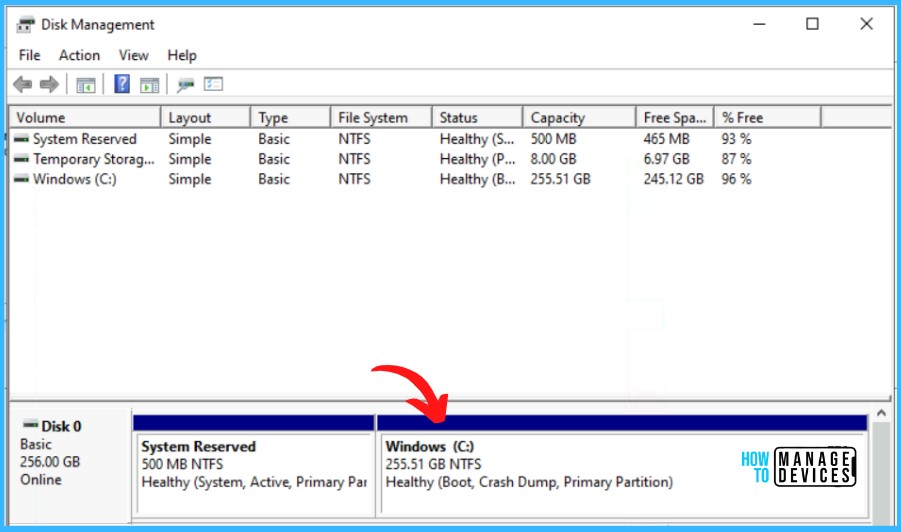Screen dimensions: 901x532
Task: Click the Healthy (B... status cell
Action: [x=477, y=179]
